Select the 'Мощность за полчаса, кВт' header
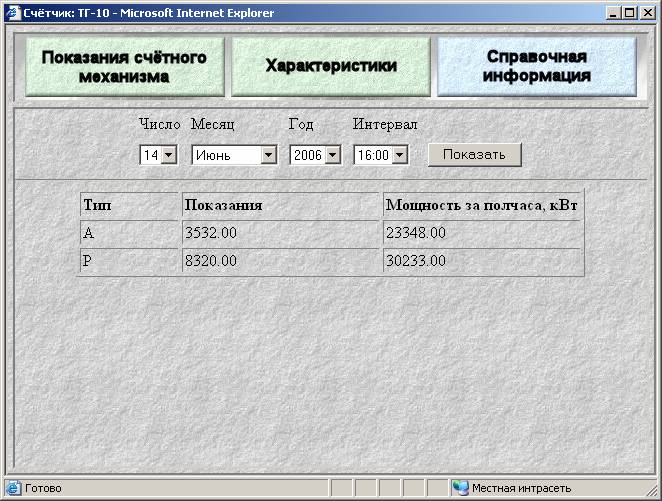Viewport: 662px width, 501px height. (482, 205)
